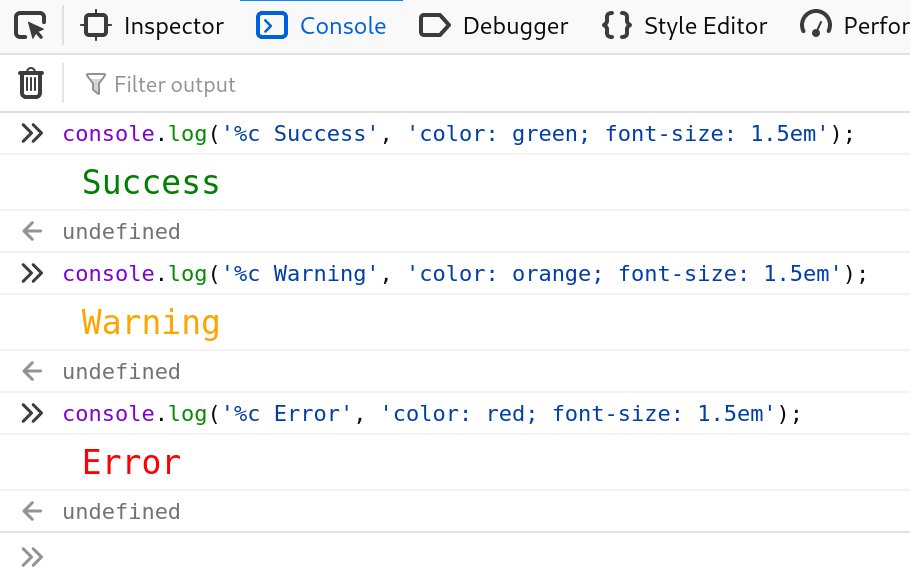Select the console.log Error command line

click(x=432, y=414)
